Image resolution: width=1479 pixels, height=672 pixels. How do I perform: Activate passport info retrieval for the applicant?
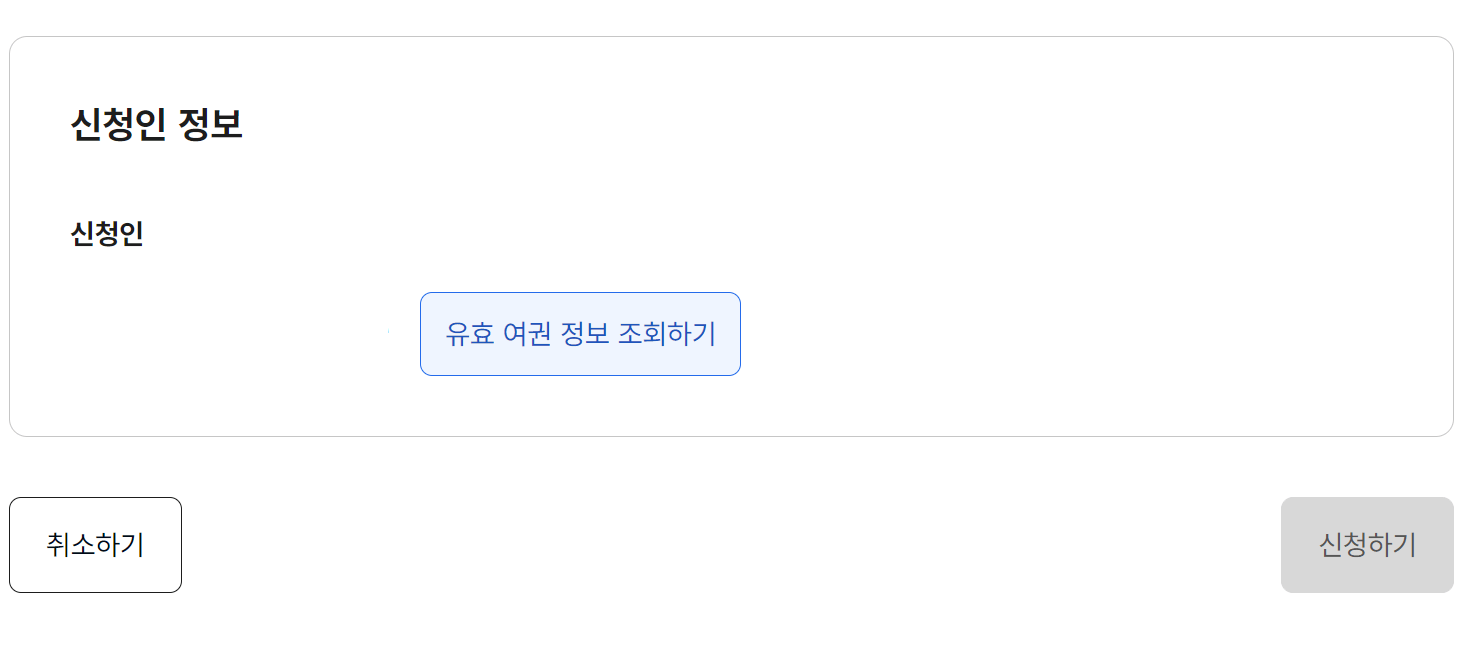pyautogui.click(x=580, y=333)
